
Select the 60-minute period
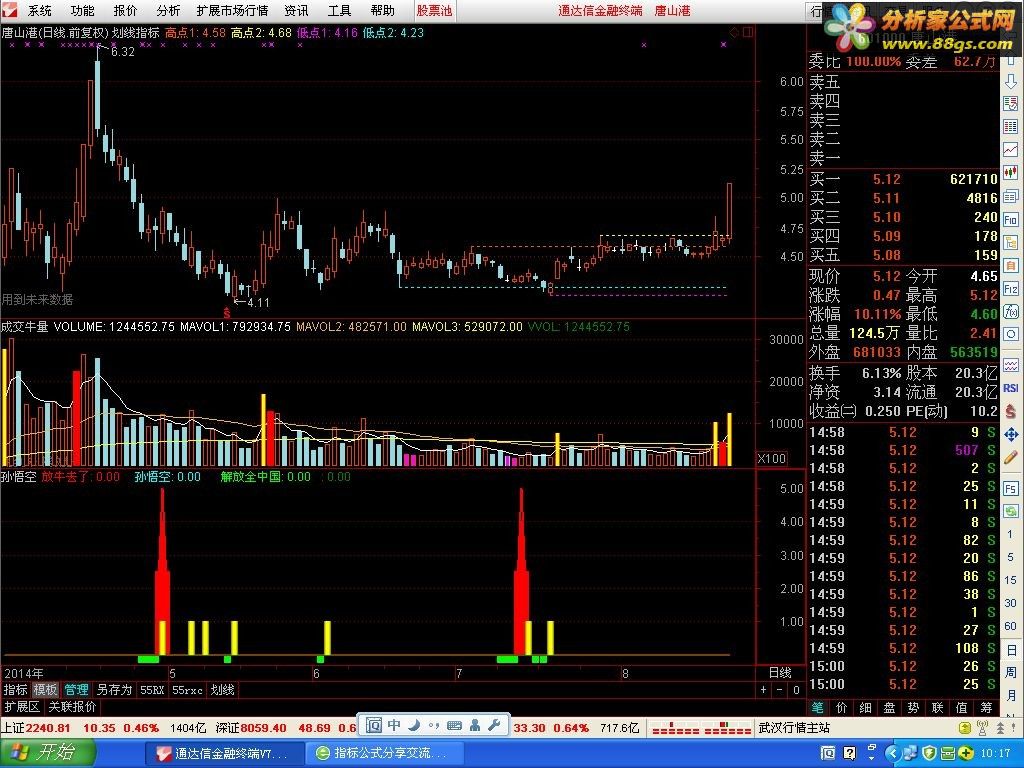[1010, 626]
